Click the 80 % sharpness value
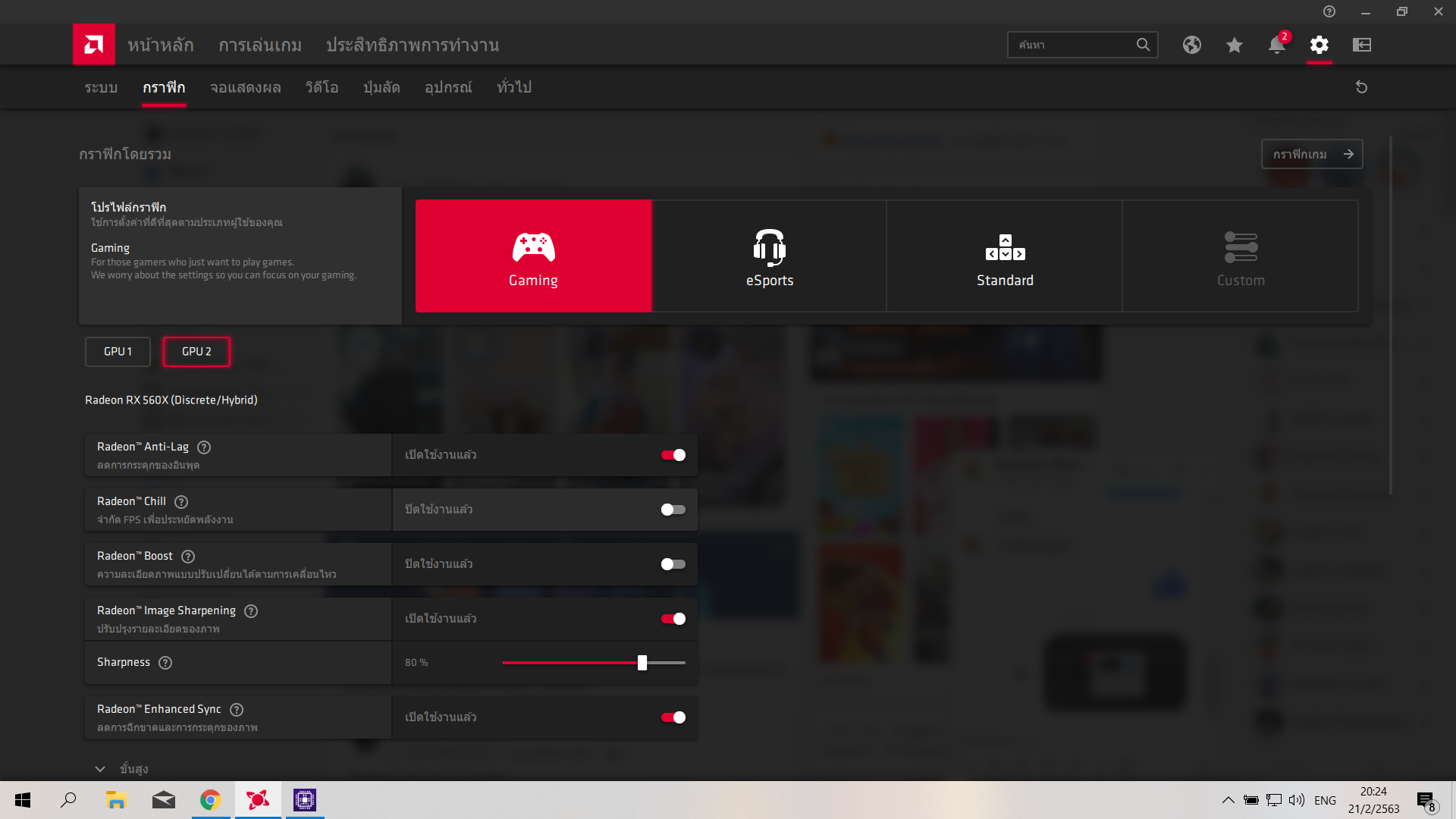 [416, 663]
